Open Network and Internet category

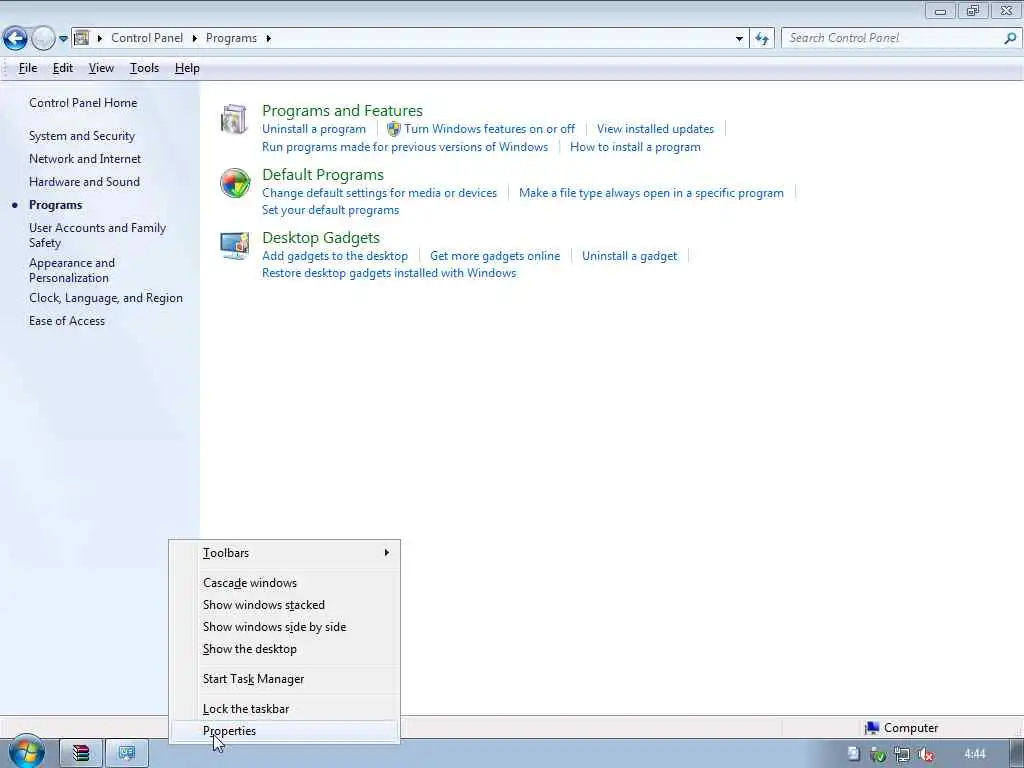point(85,159)
